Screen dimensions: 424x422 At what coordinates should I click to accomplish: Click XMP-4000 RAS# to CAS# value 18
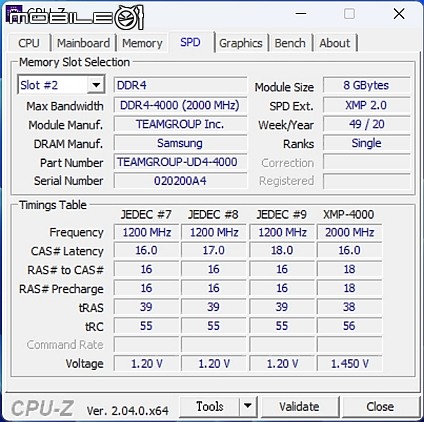tap(349, 269)
